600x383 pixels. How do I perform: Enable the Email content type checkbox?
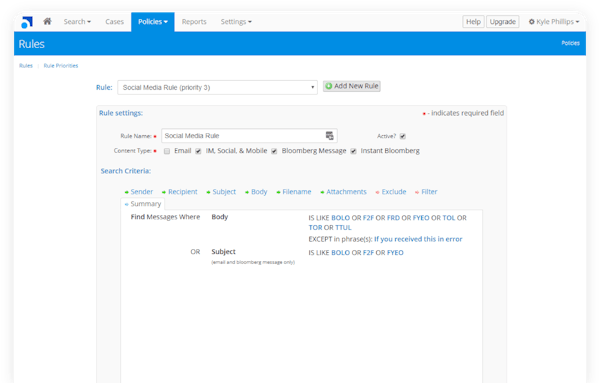pos(167,151)
